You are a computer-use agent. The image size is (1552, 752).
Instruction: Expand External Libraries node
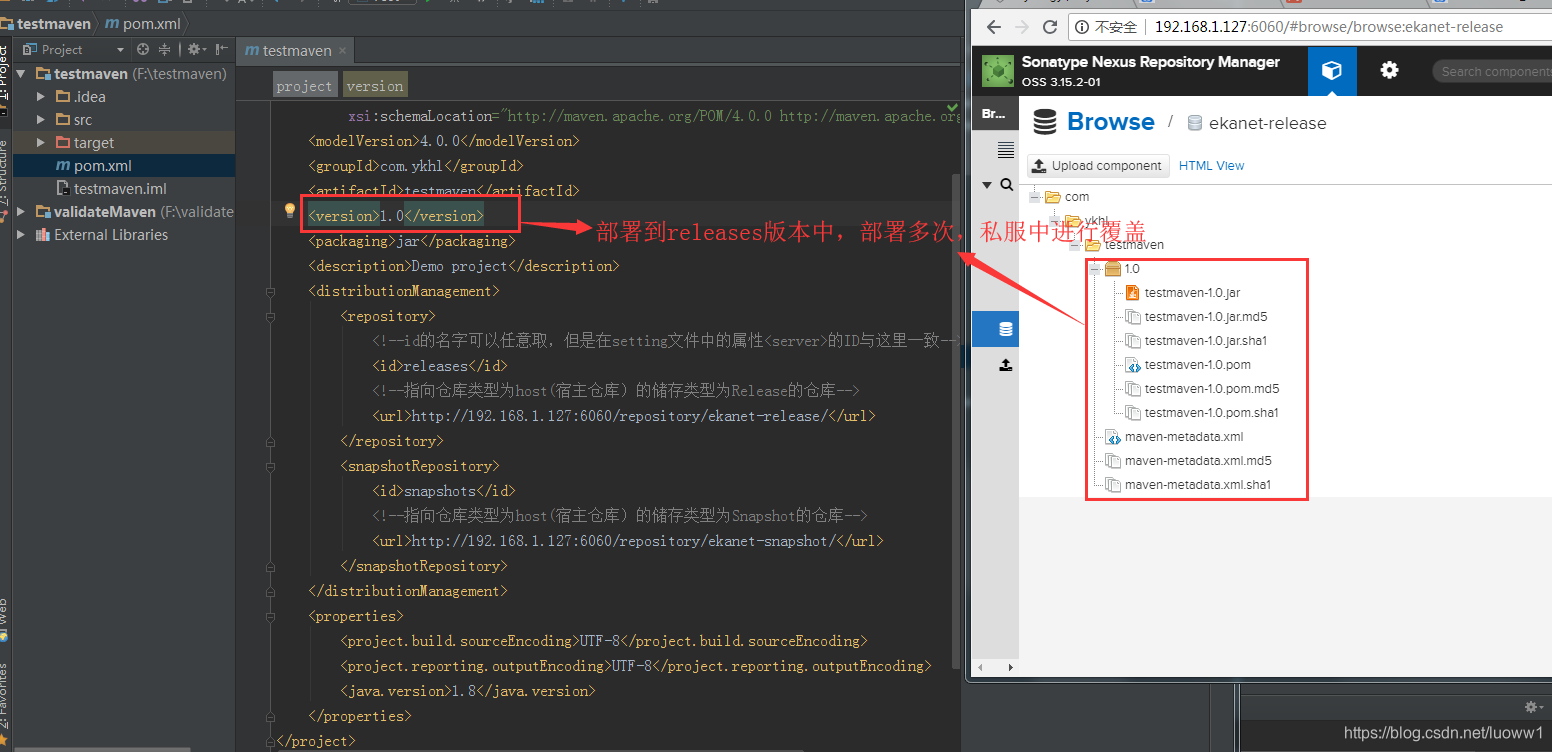tap(21, 235)
